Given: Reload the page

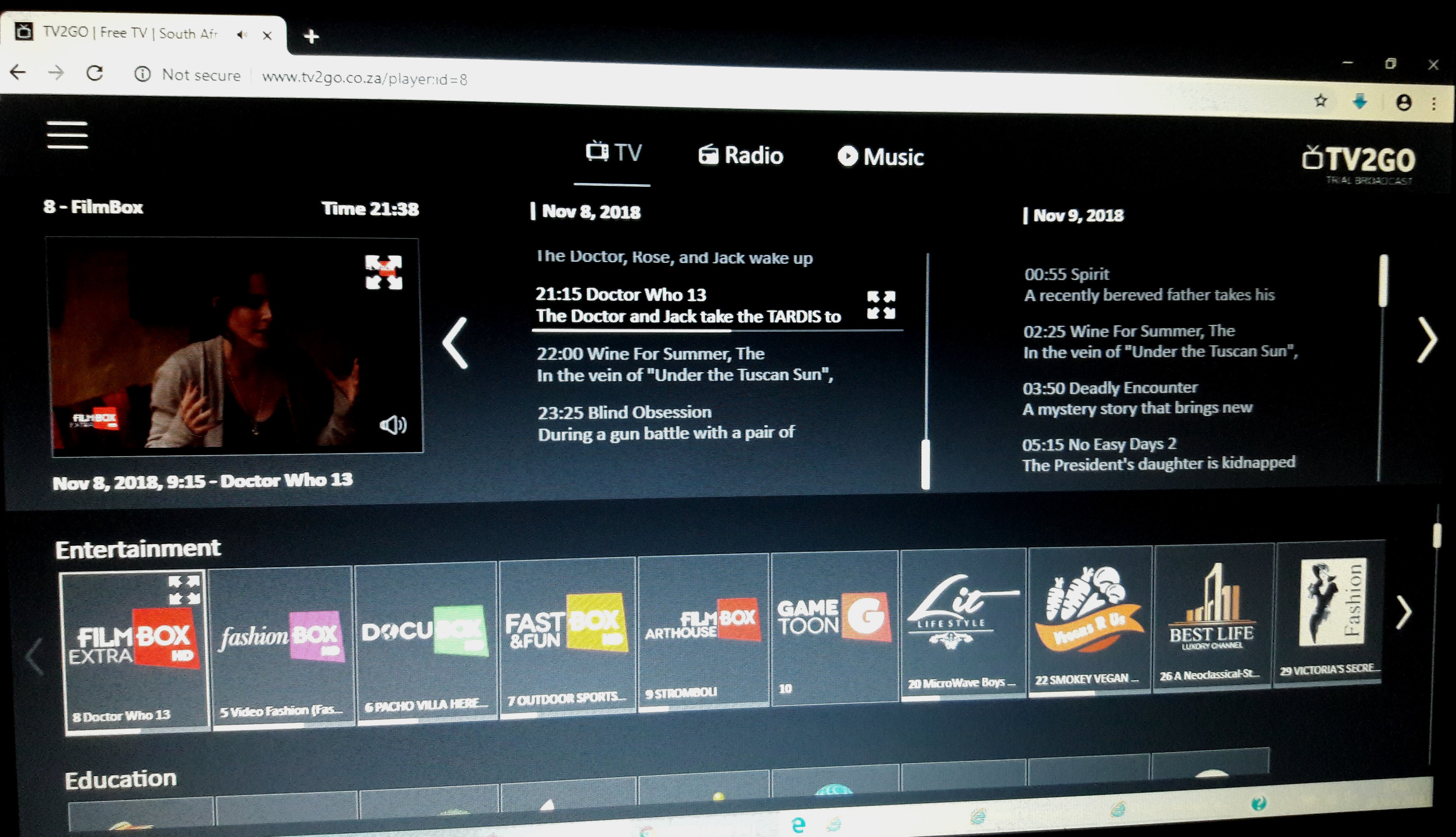Looking at the screenshot, I should tap(95, 73).
